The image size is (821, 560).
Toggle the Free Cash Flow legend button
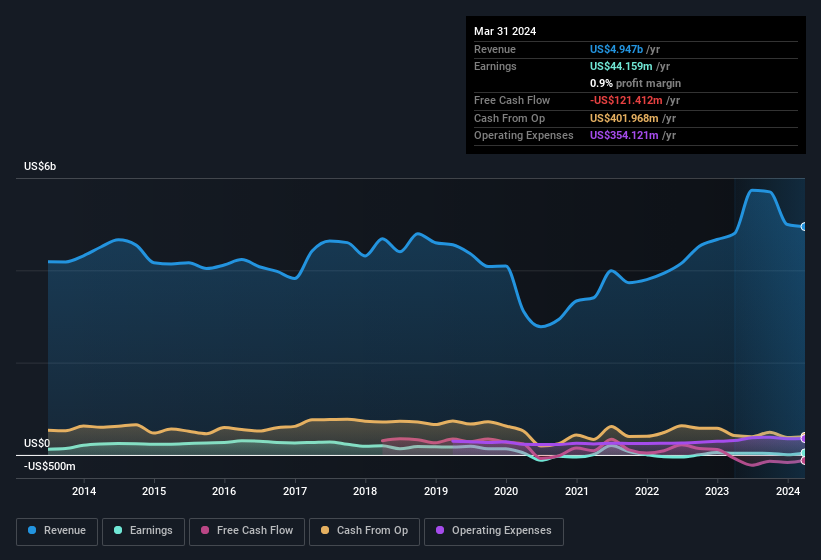click(247, 531)
